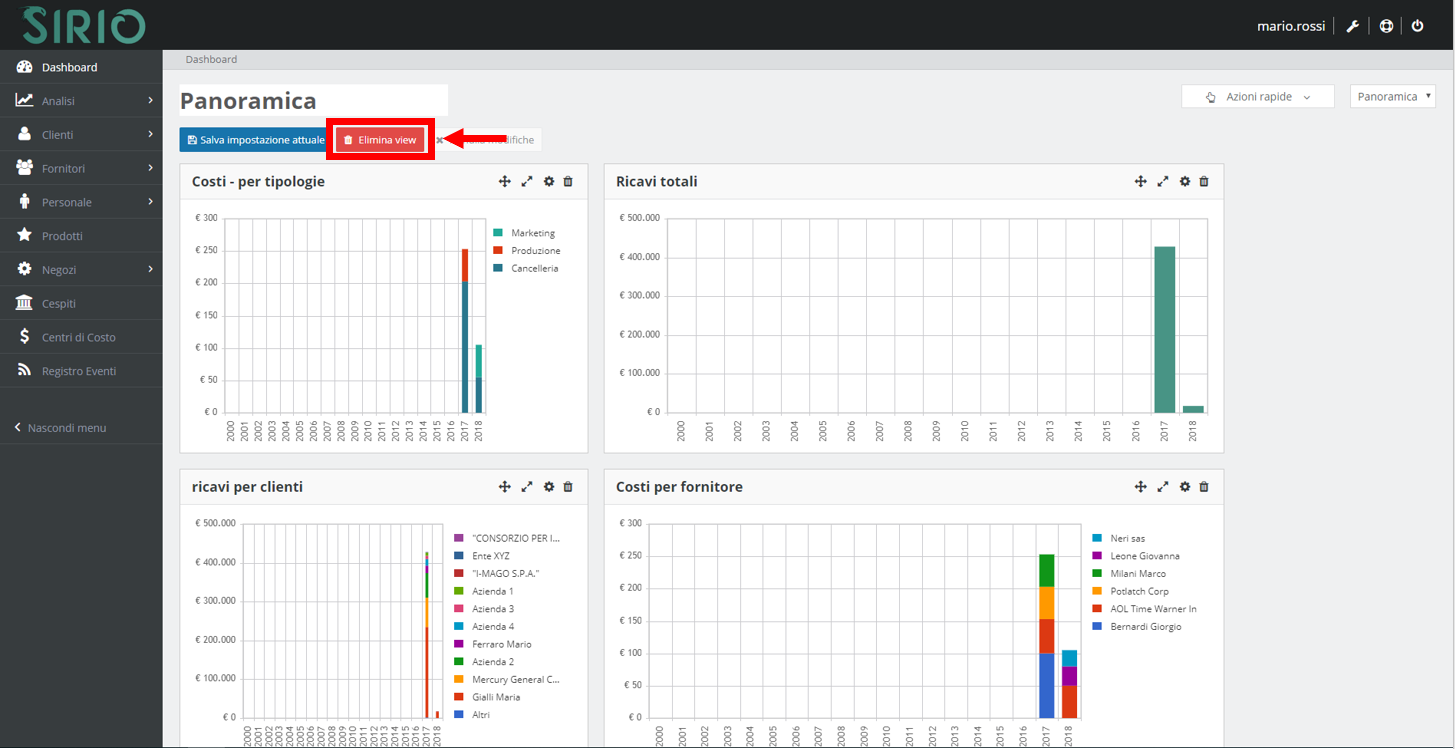
Task: Open gear settings on Ricavi totali widget
Action: [1184, 181]
